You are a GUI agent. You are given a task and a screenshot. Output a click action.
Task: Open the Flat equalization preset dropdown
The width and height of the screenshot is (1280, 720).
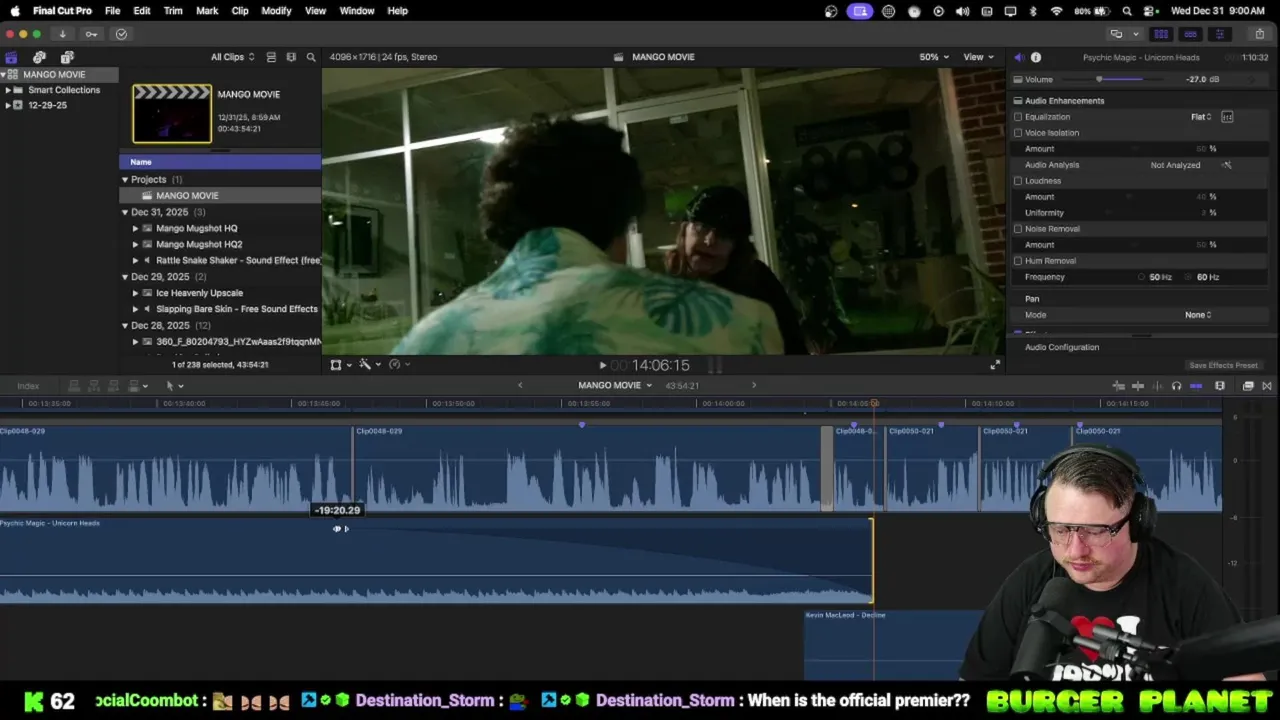[1201, 117]
